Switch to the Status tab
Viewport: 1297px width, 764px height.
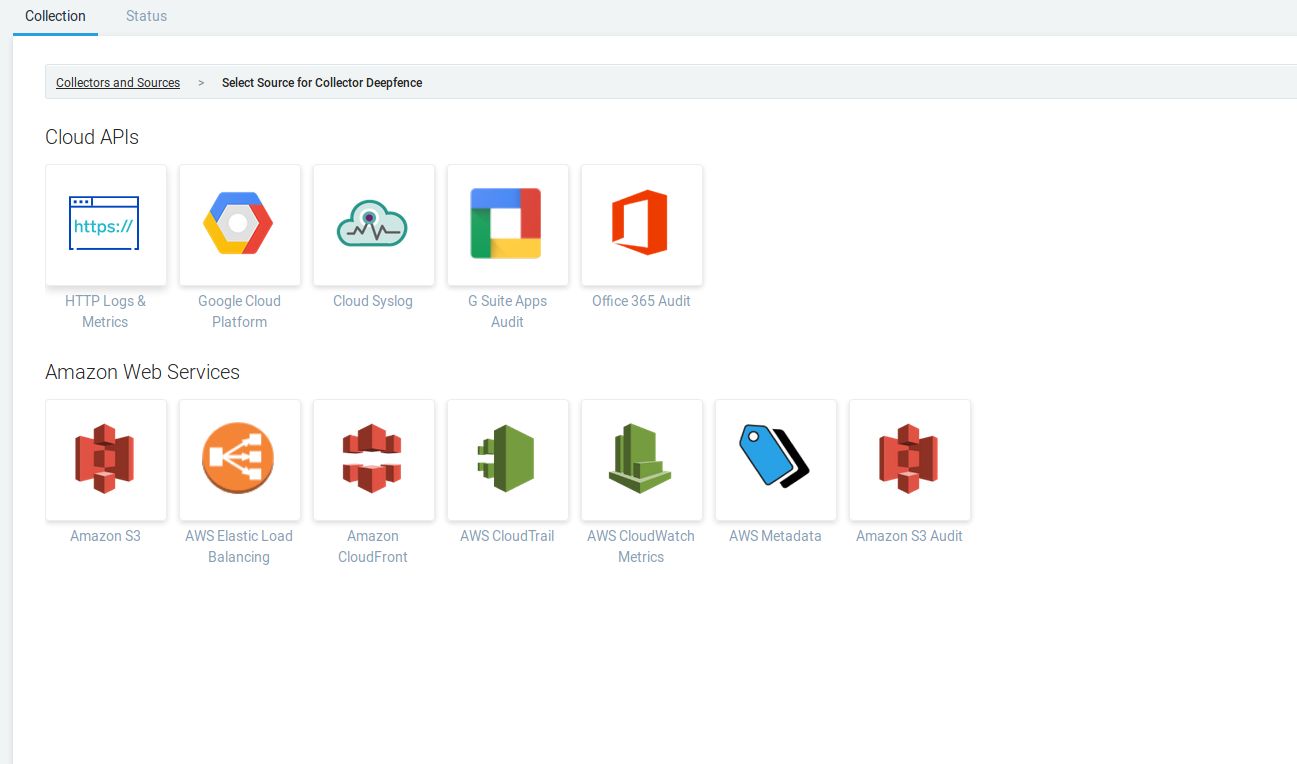[x=146, y=16]
